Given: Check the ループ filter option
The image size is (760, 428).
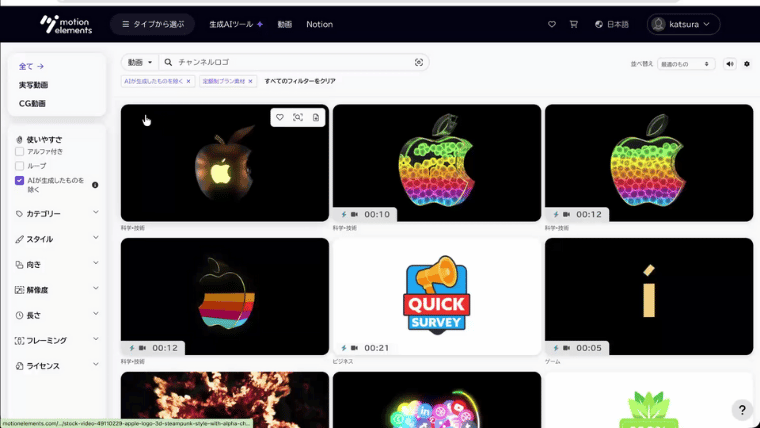Looking at the screenshot, I should click(20, 166).
